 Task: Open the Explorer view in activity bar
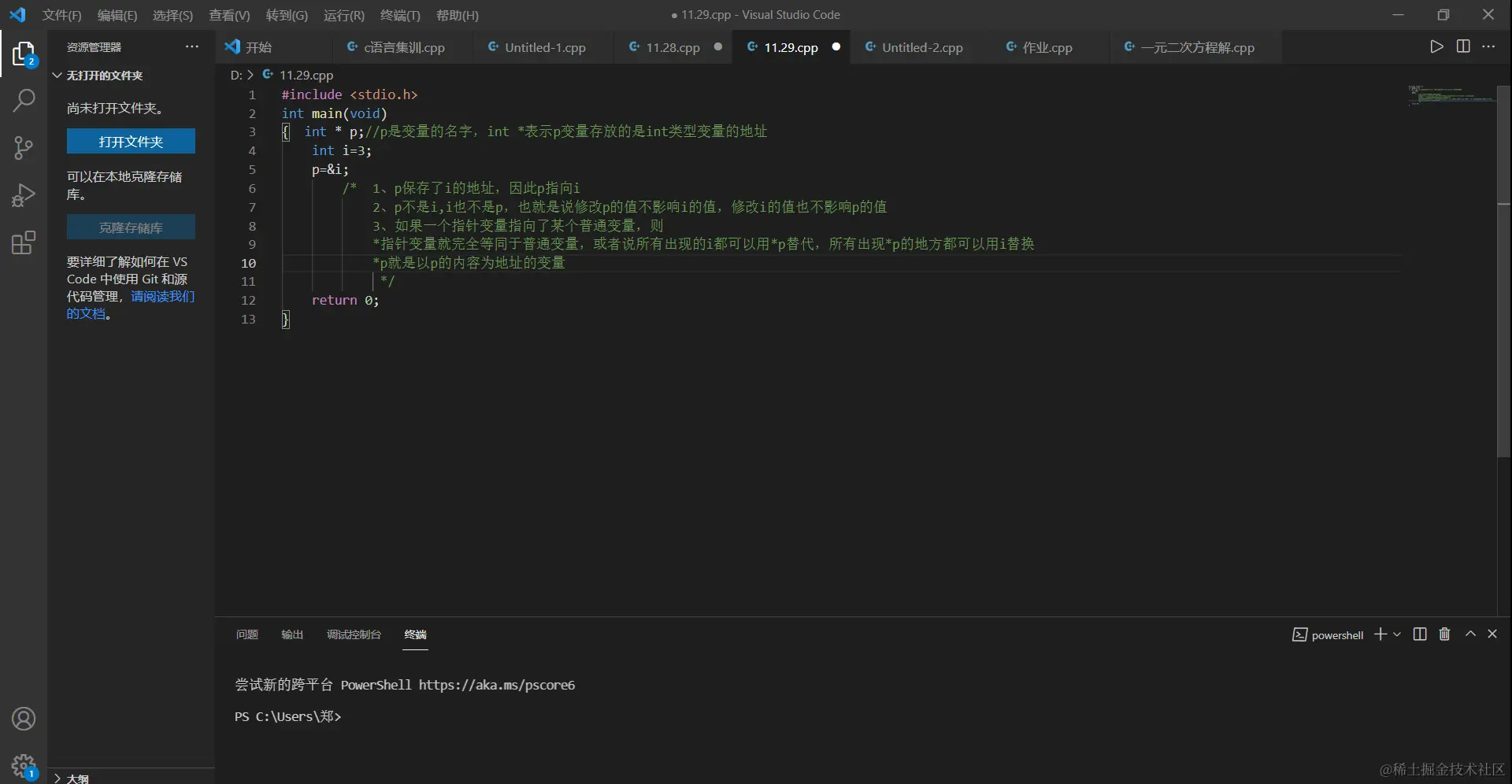tap(24, 54)
